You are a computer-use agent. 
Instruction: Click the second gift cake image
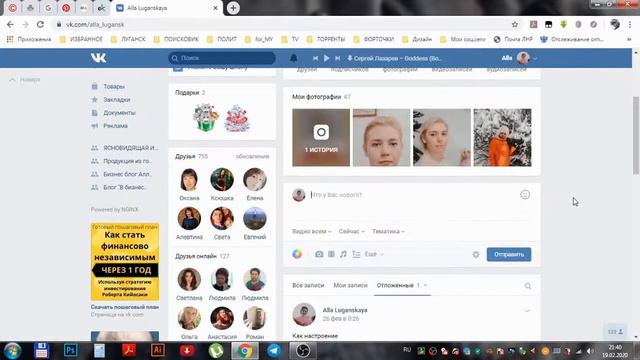pos(237,118)
